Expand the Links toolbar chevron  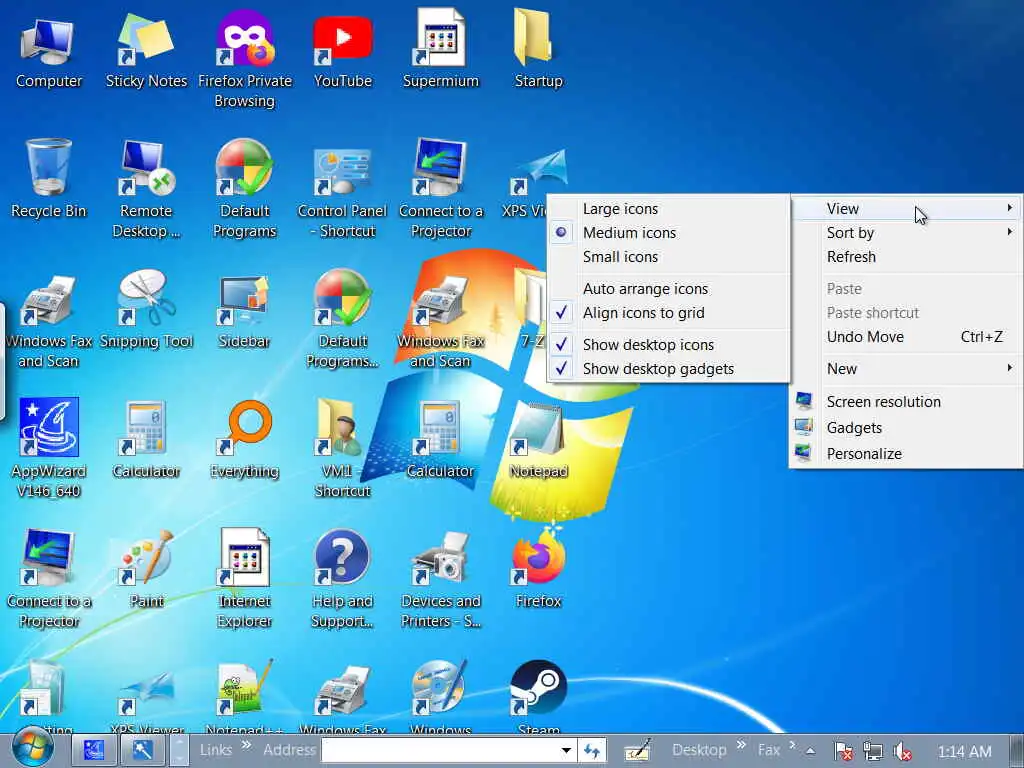pyautogui.click(x=246, y=744)
